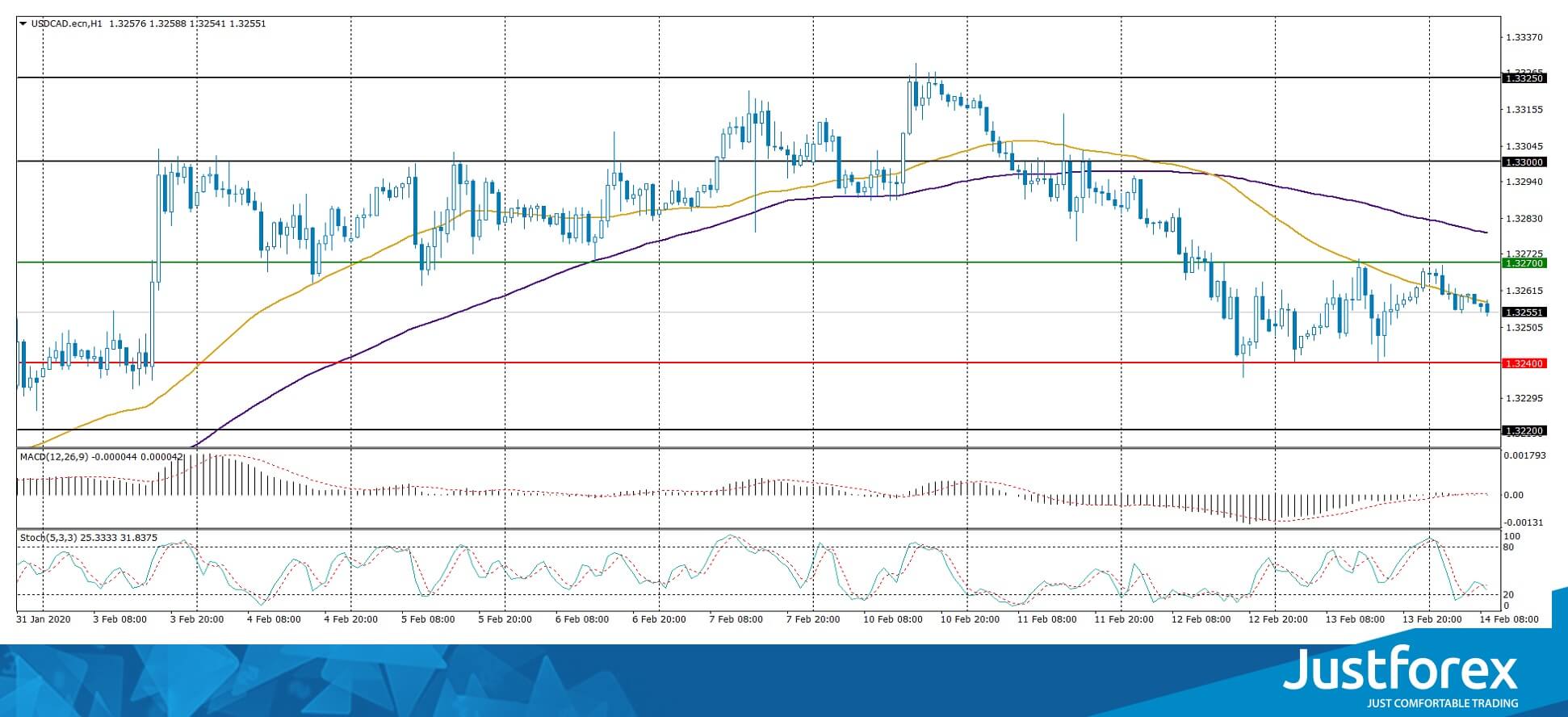Click the 6 Feb 20:00 time label
This screenshot has height=717, width=1568.
(659, 619)
